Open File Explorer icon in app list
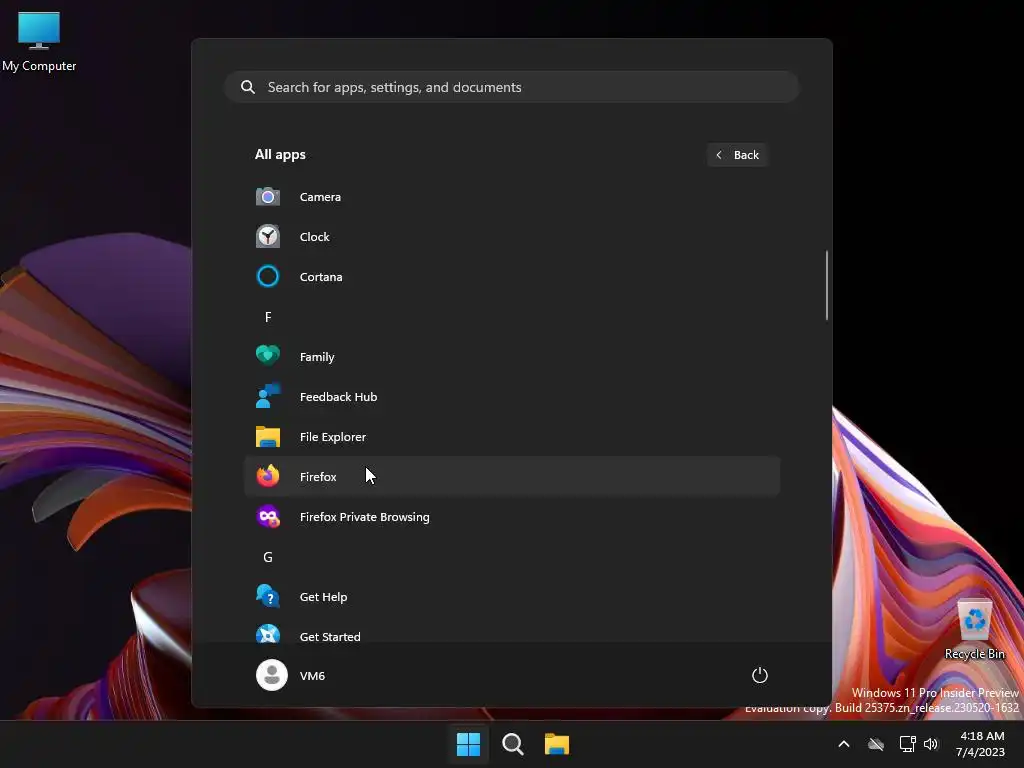This screenshot has width=1024, height=768. (x=268, y=436)
